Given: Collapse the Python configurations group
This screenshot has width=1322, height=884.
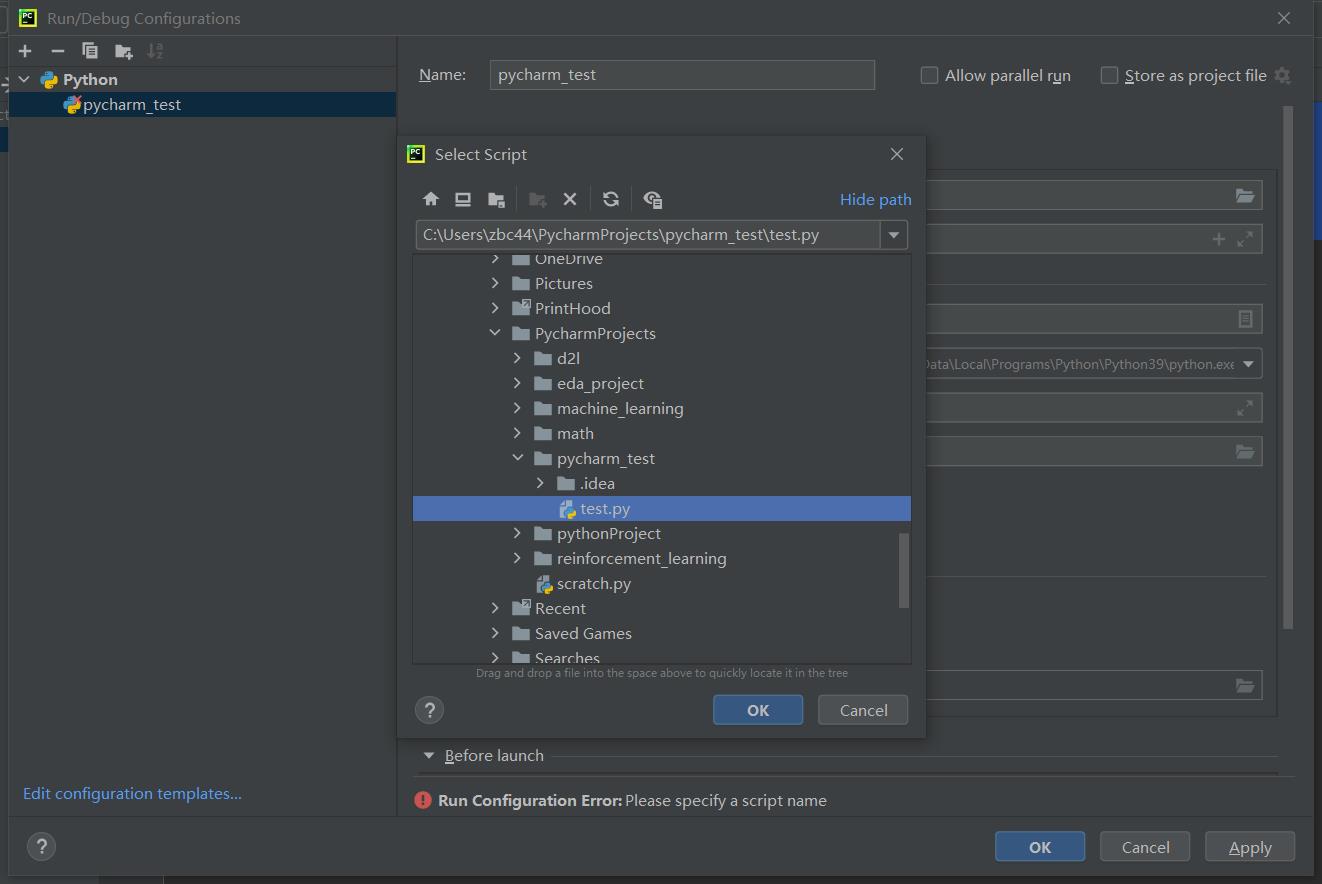Looking at the screenshot, I should click(25, 79).
